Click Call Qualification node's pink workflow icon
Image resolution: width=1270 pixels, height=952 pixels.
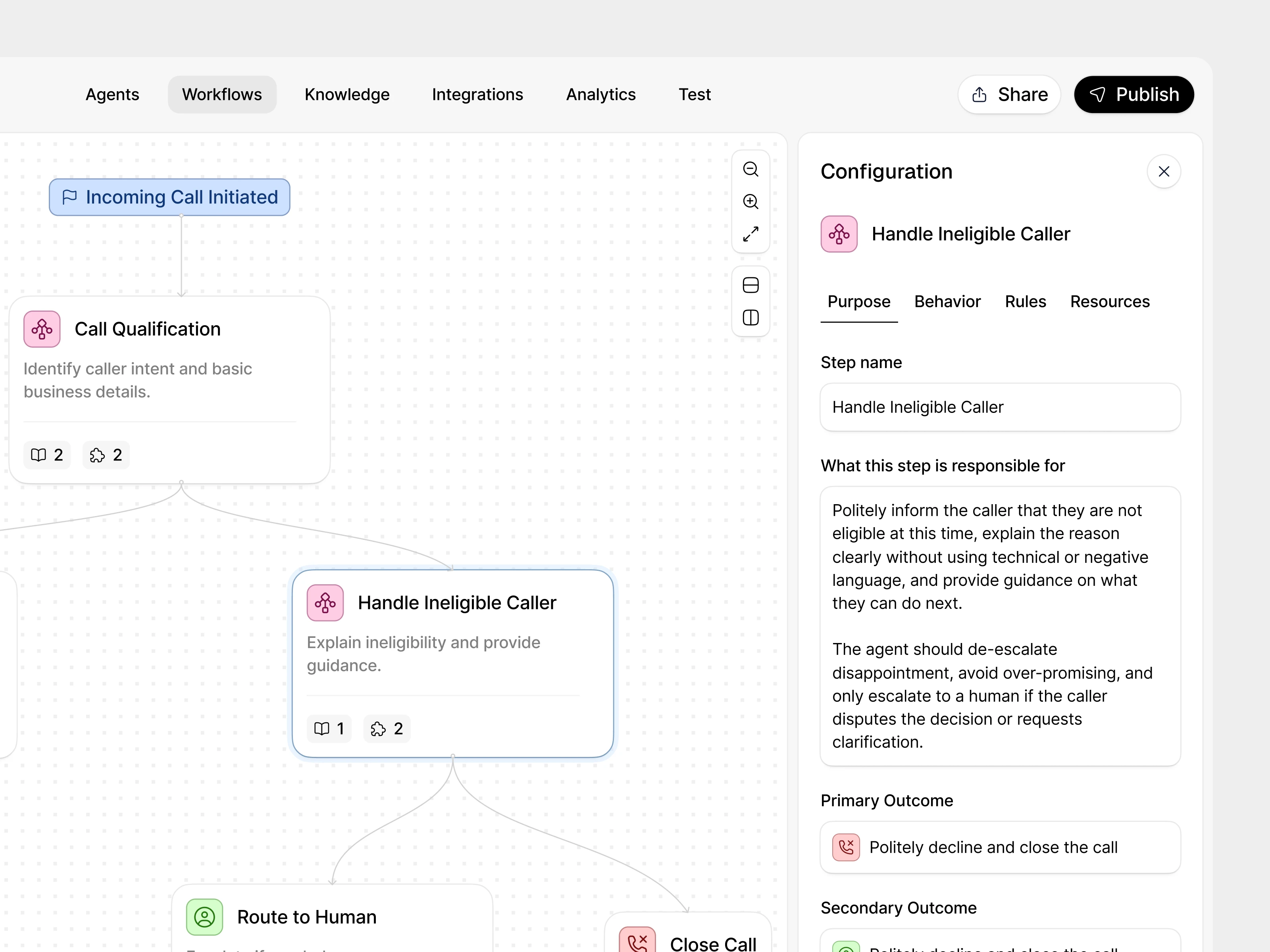(x=42, y=329)
